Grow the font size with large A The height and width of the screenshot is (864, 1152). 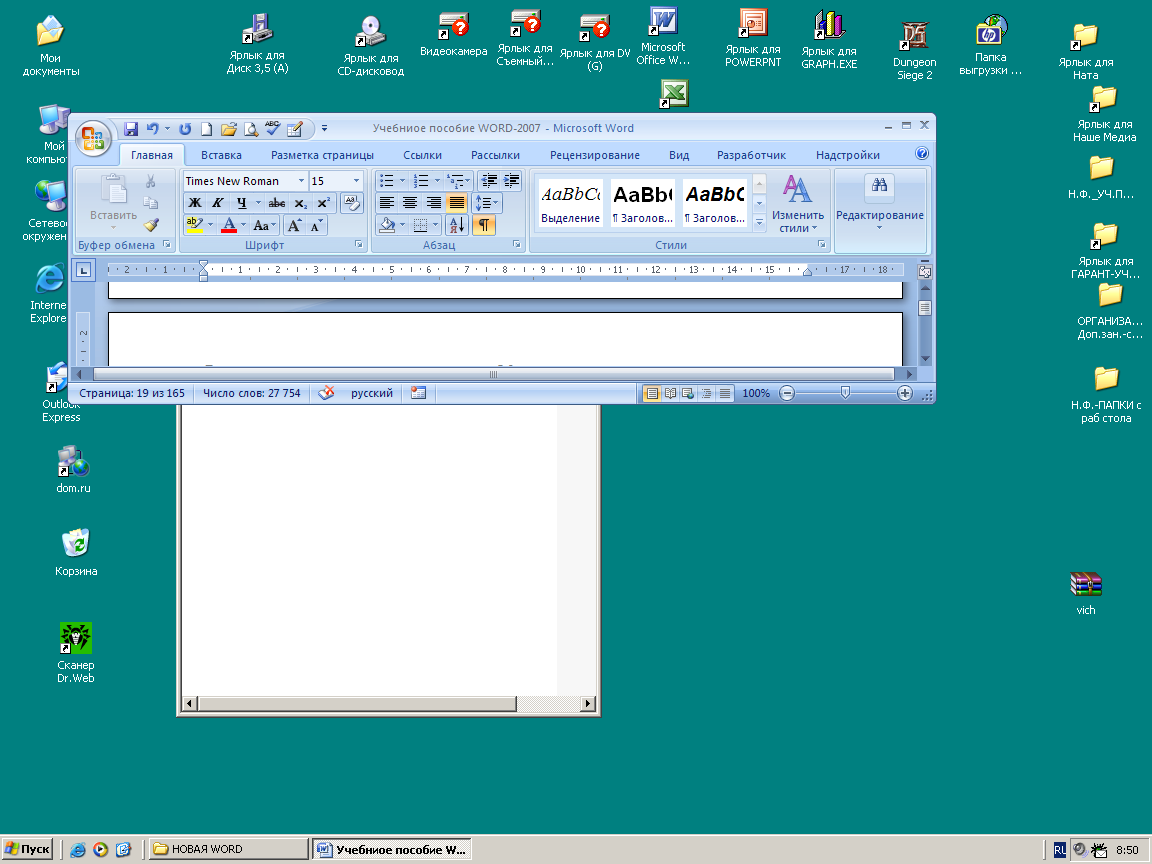pos(295,226)
